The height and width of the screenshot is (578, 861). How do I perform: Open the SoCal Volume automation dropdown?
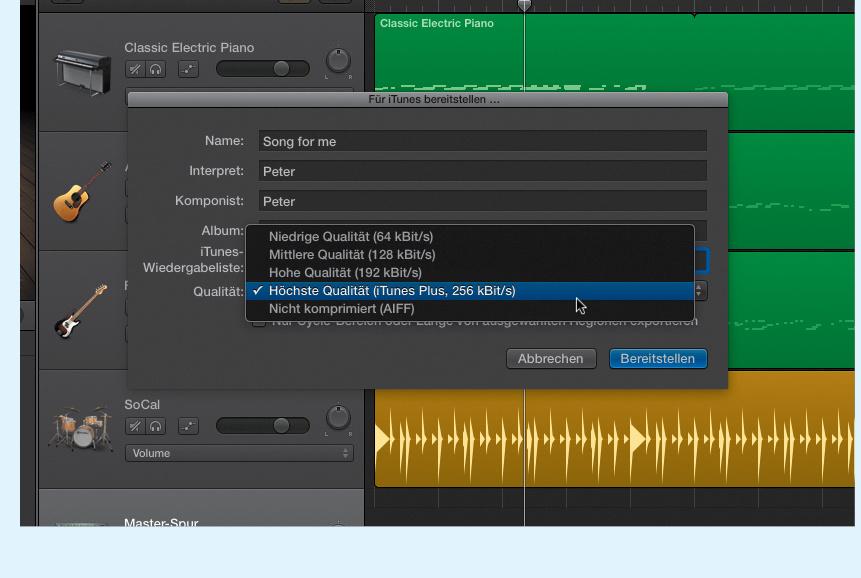[239, 453]
